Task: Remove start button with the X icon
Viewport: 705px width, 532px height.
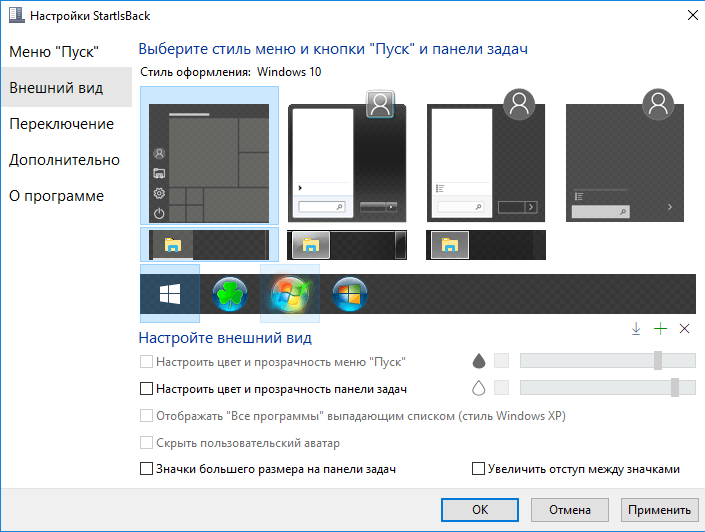Action: point(684,329)
